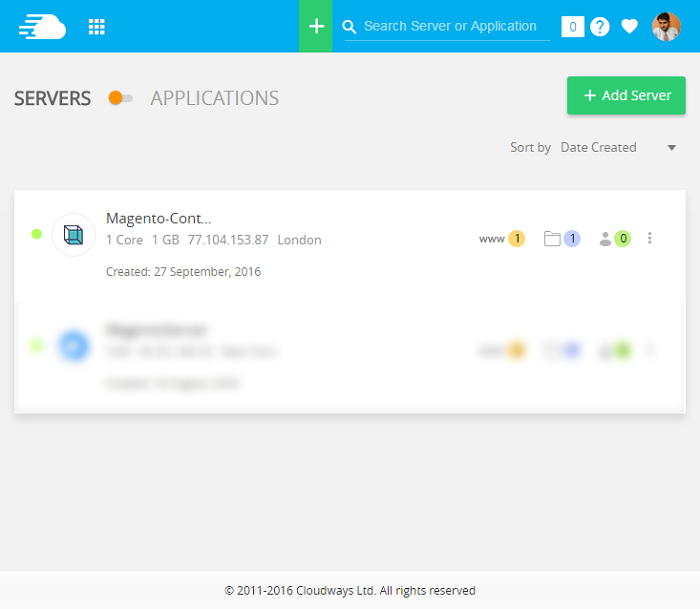Open the three-dot menu for Magento-Cont...
The width and height of the screenshot is (700, 609).
pos(650,238)
